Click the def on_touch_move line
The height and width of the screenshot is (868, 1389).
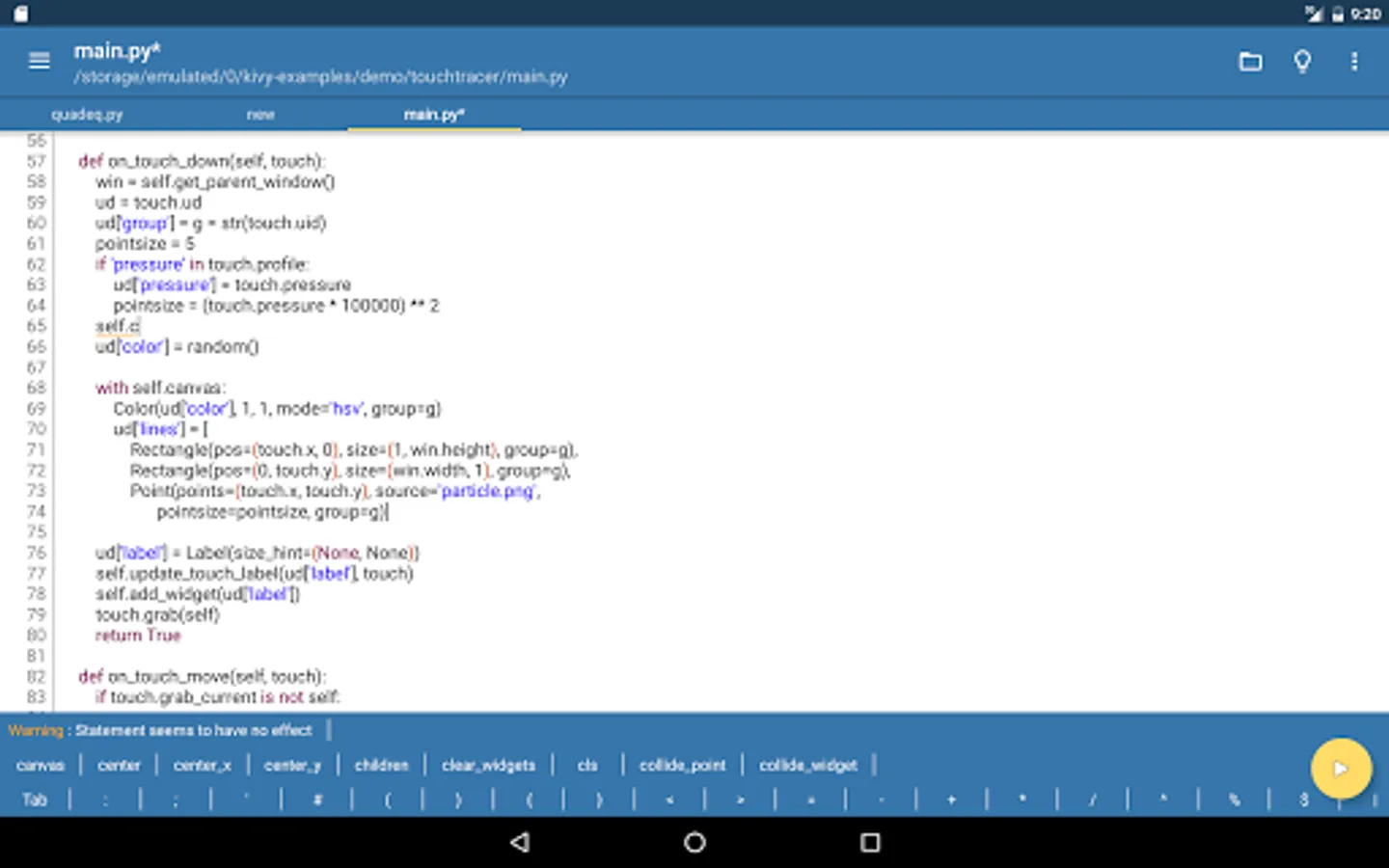click(x=203, y=676)
